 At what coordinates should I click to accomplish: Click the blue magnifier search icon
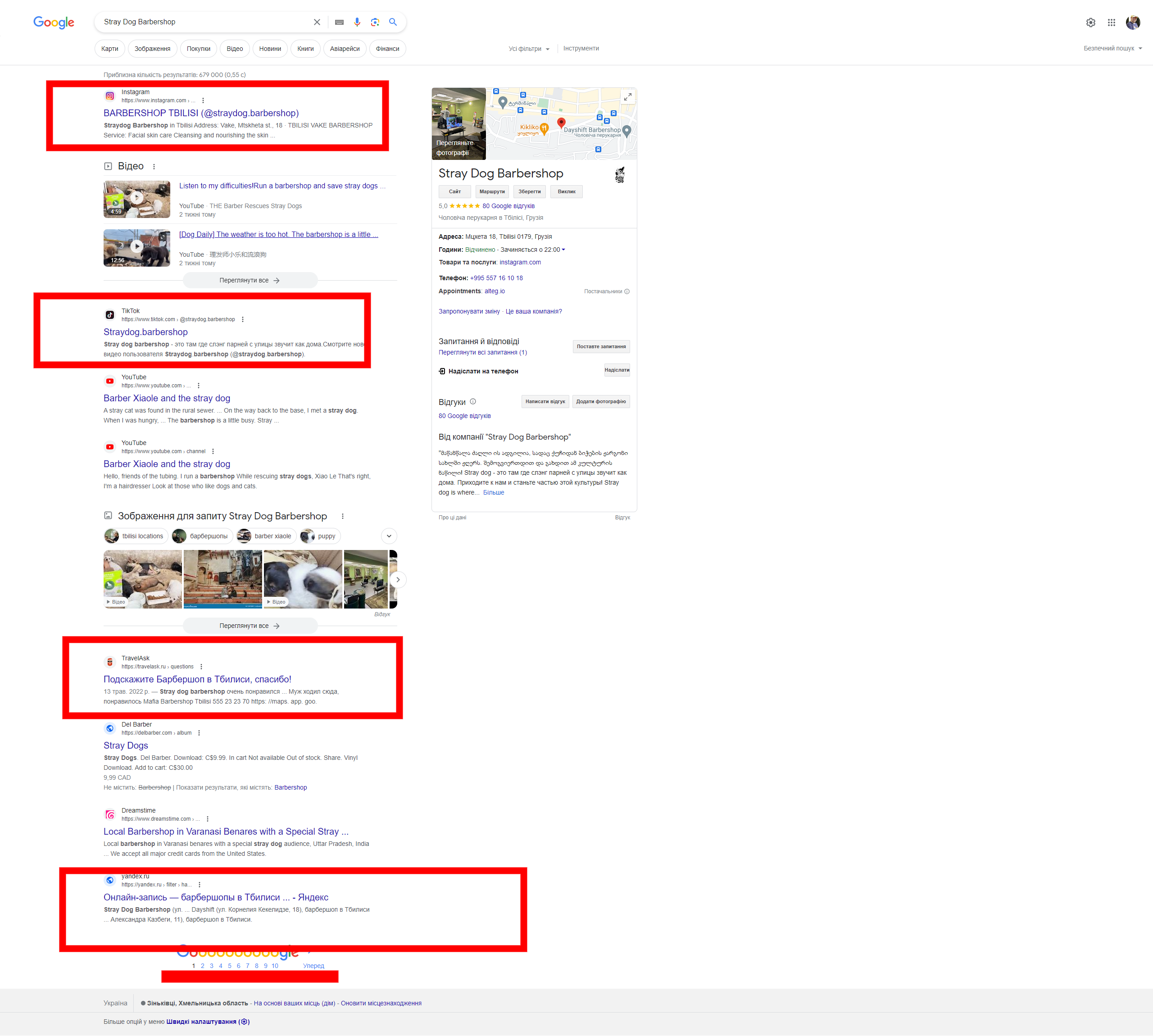coord(393,22)
